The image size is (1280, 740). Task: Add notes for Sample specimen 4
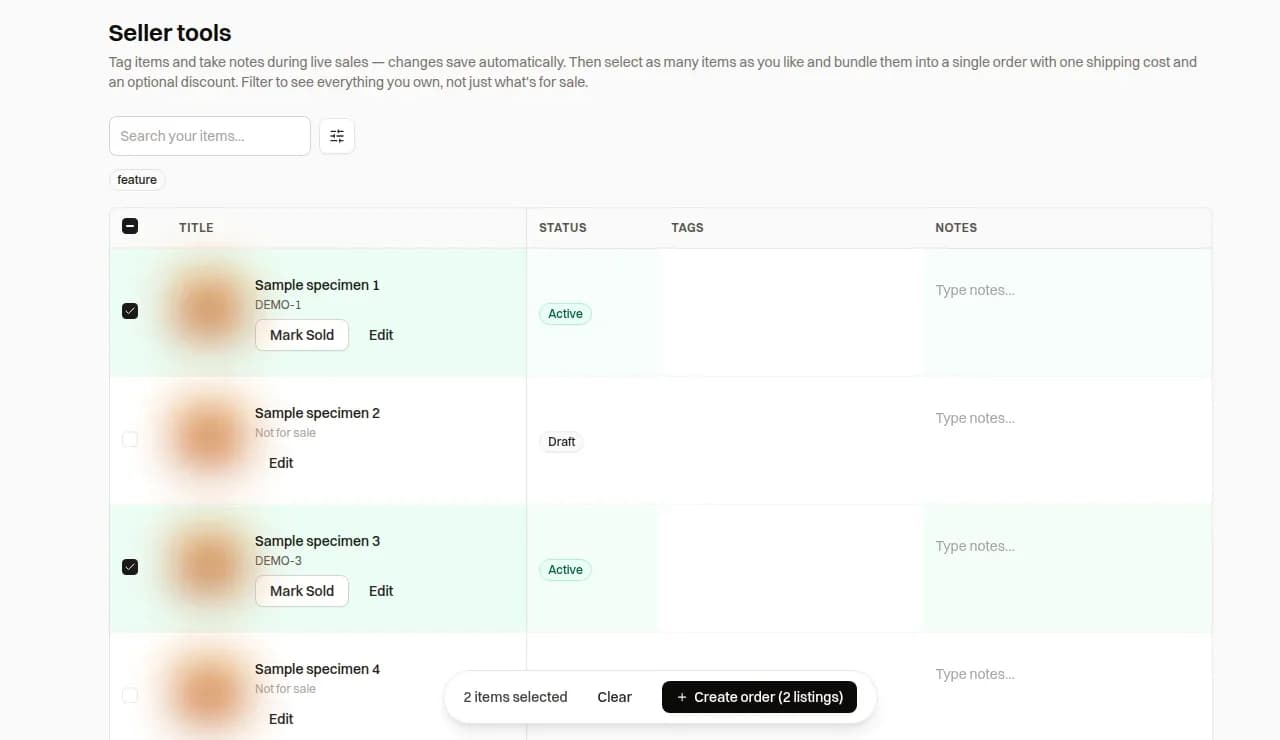(1067, 687)
